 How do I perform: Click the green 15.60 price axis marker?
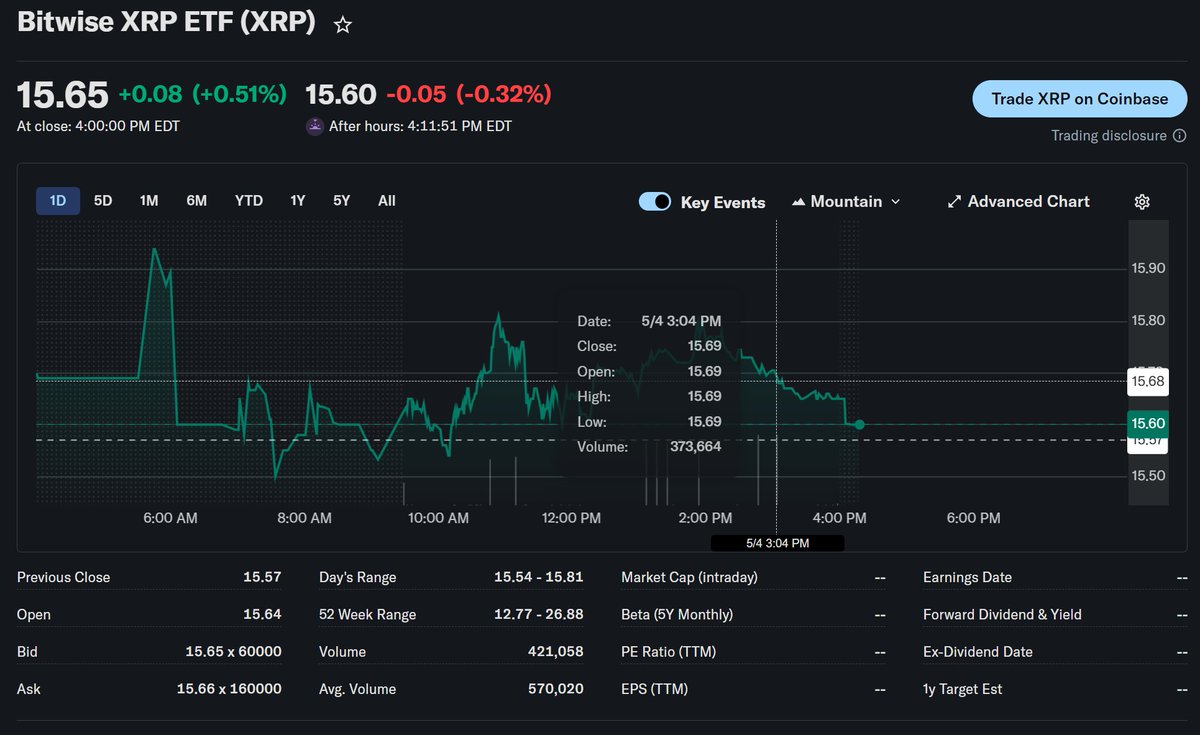coord(1147,424)
